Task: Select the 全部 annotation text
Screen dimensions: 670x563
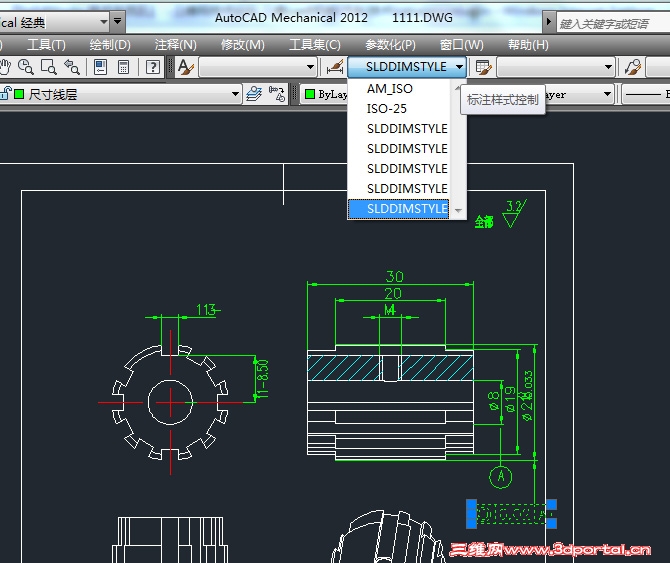Action: click(484, 222)
